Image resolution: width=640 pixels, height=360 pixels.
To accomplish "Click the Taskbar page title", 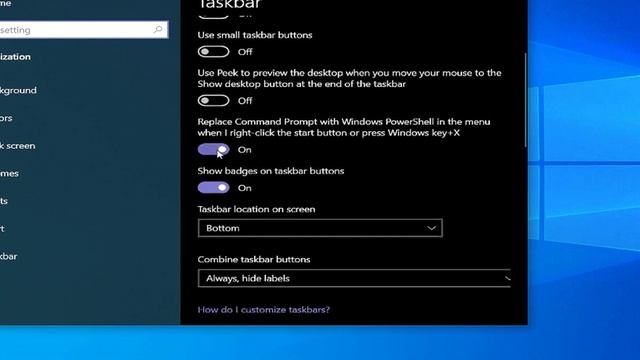I will [229, 4].
